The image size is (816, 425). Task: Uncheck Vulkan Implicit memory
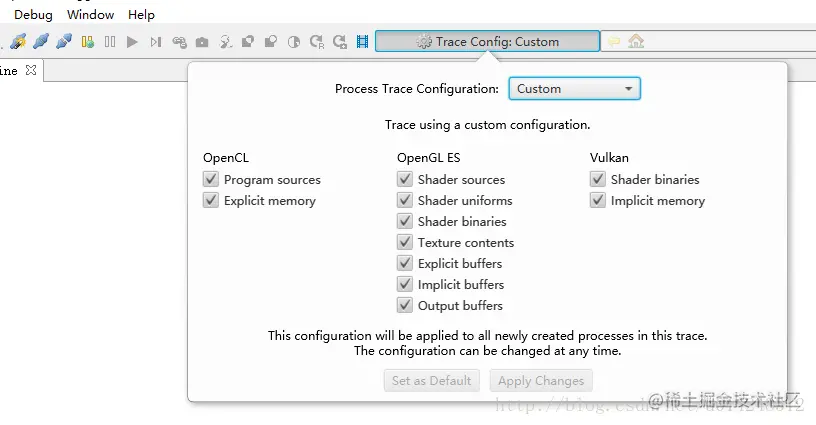pyautogui.click(x=598, y=201)
